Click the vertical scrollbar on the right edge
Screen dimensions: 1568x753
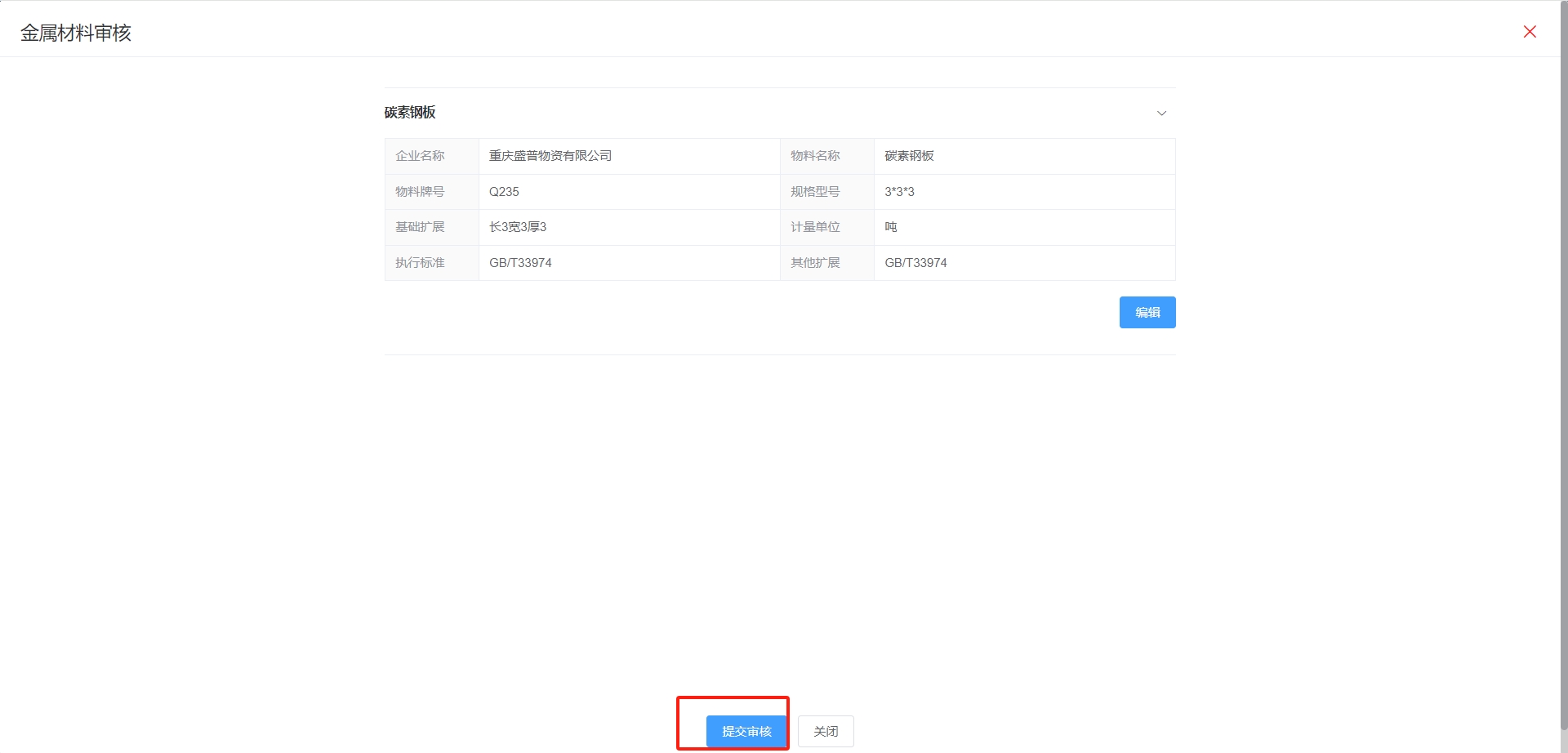[x=1563, y=368]
